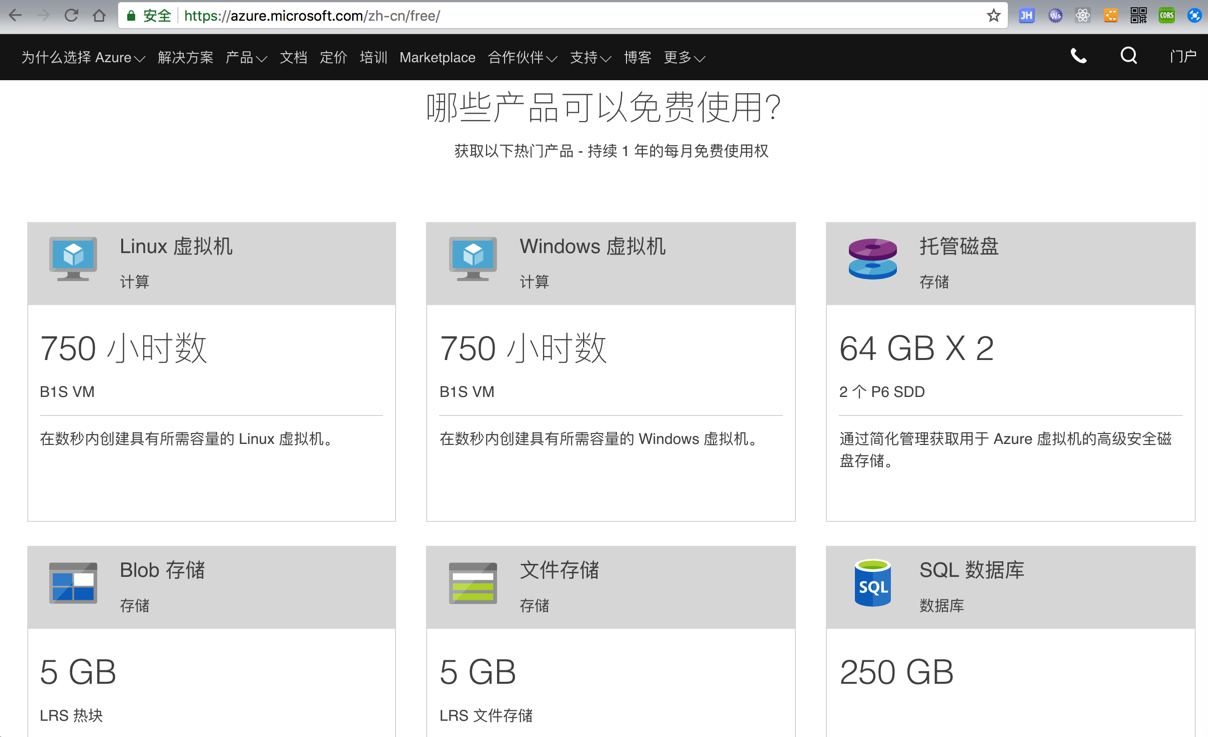
Task: Open the Marketplace nav item
Action: (x=437, y=58)
